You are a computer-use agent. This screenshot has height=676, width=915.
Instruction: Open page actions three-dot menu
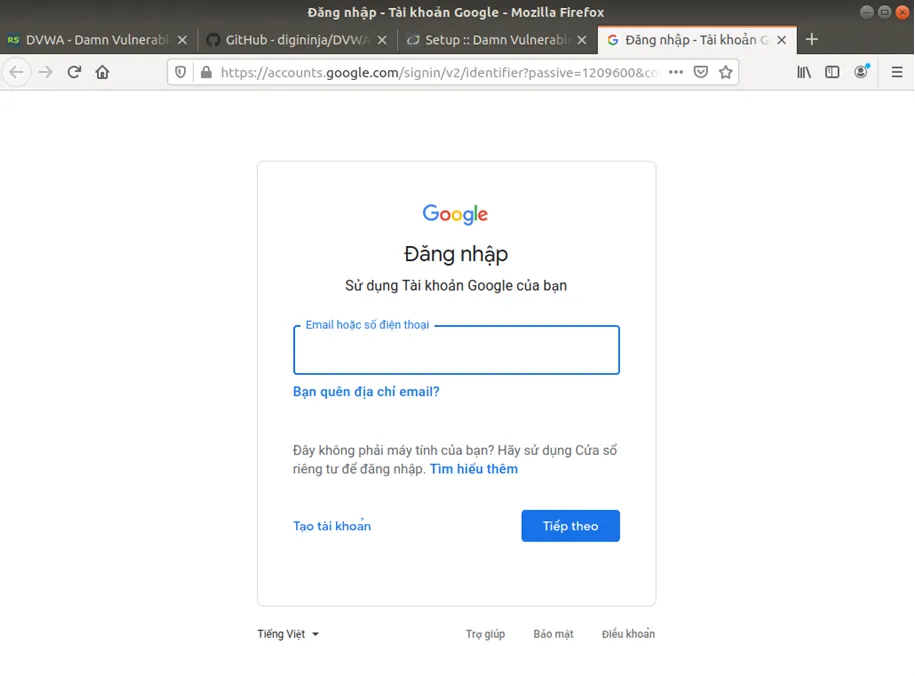coord(676,72)
